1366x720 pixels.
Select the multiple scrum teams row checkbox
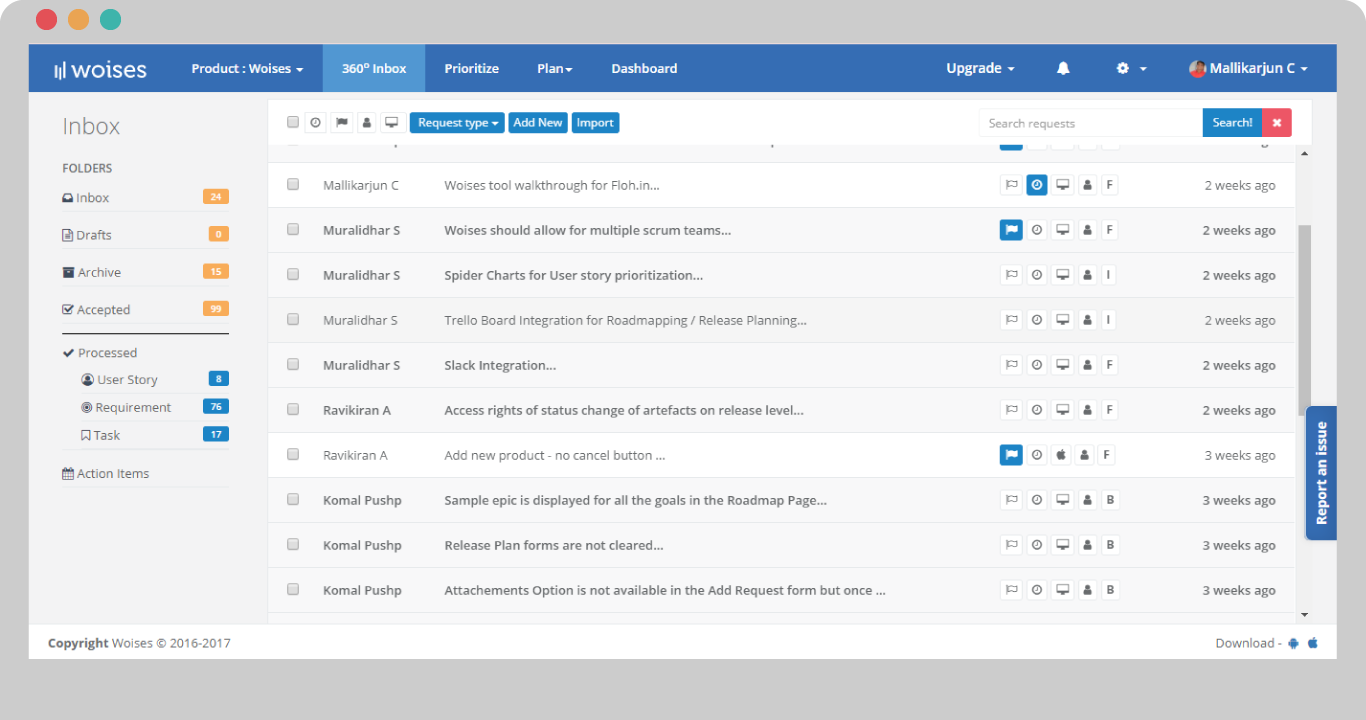click(293, 229)
